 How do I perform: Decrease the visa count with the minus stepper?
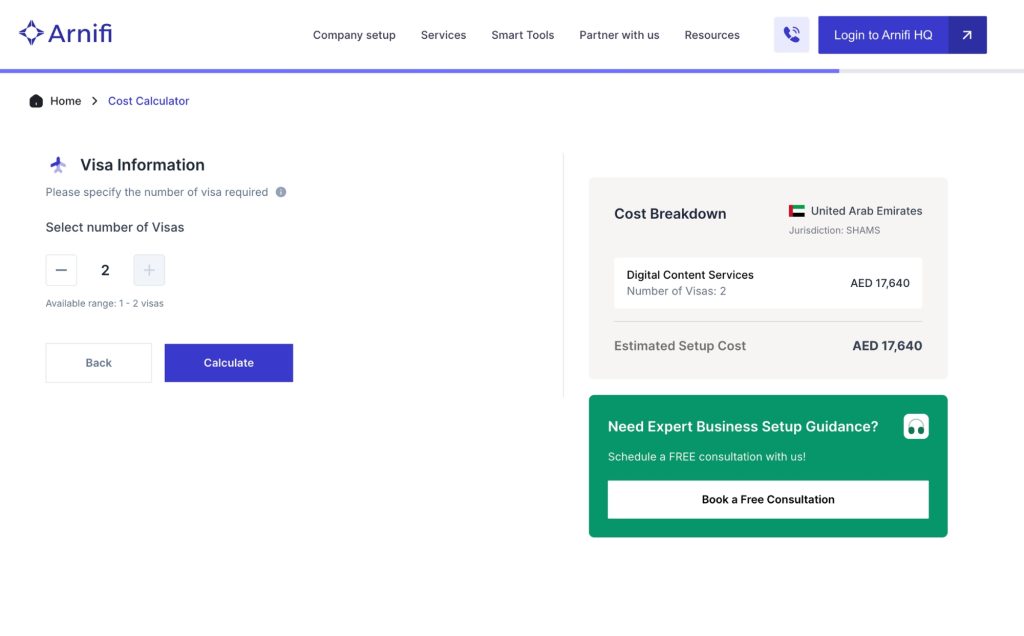point(61,270)
